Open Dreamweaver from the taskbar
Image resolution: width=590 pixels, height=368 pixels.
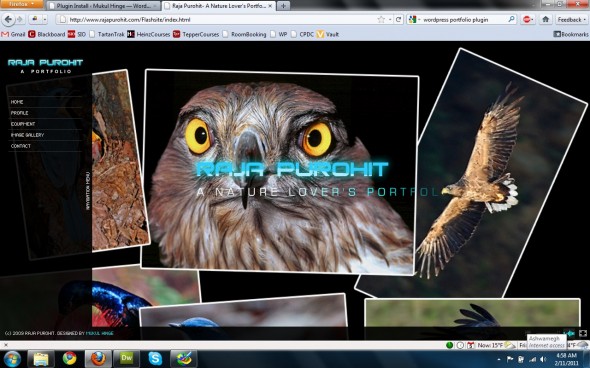(x=126, y=359)
